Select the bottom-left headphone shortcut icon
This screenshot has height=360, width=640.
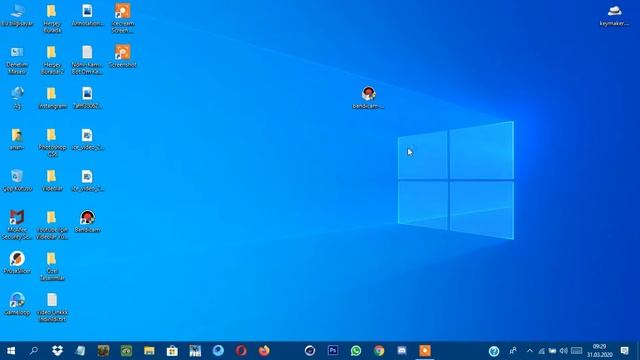17,304
